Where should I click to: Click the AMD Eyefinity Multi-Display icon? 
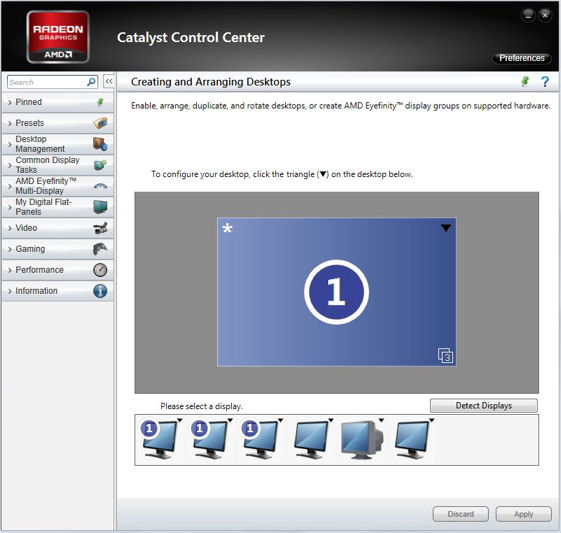point(100,186)
